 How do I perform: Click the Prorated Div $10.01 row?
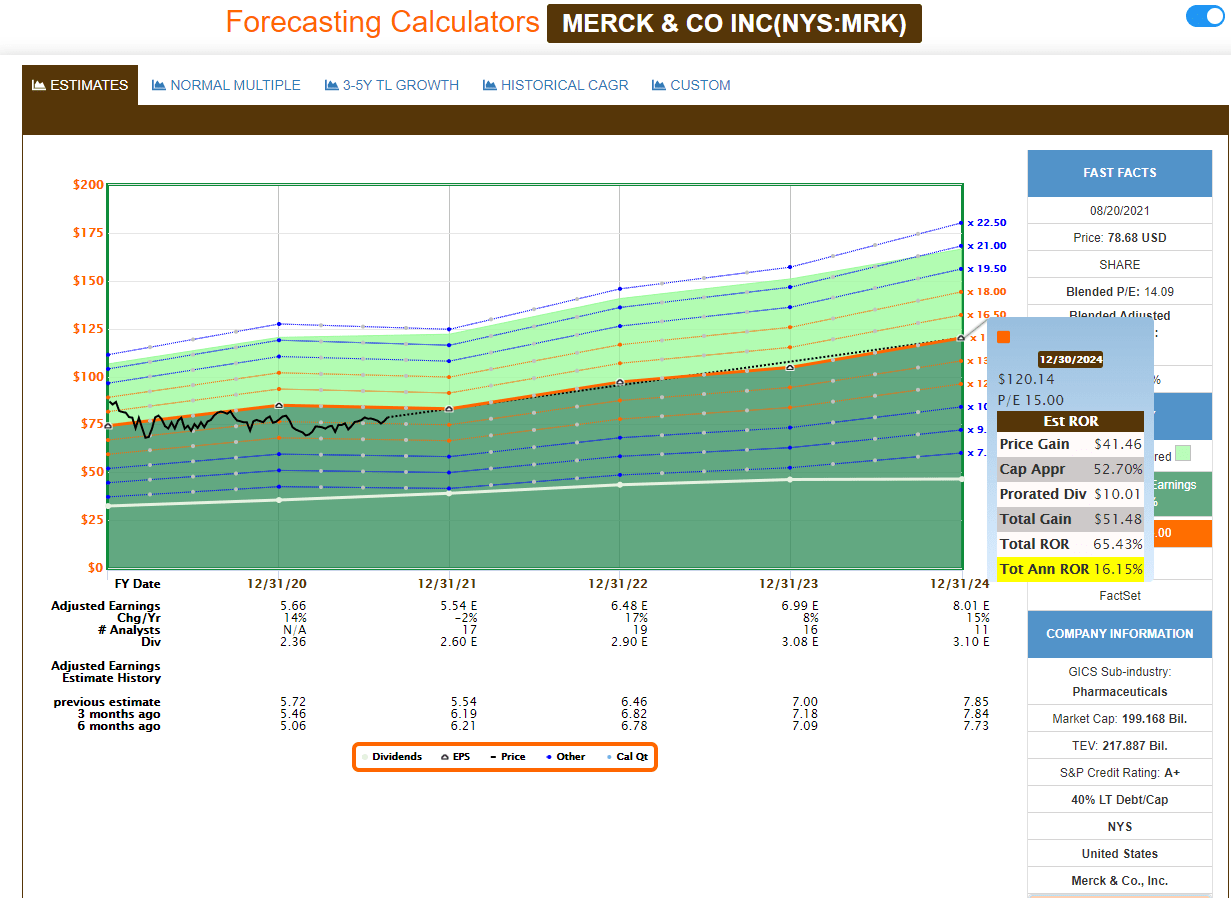pyautogui.click(x=1071, y=494)
